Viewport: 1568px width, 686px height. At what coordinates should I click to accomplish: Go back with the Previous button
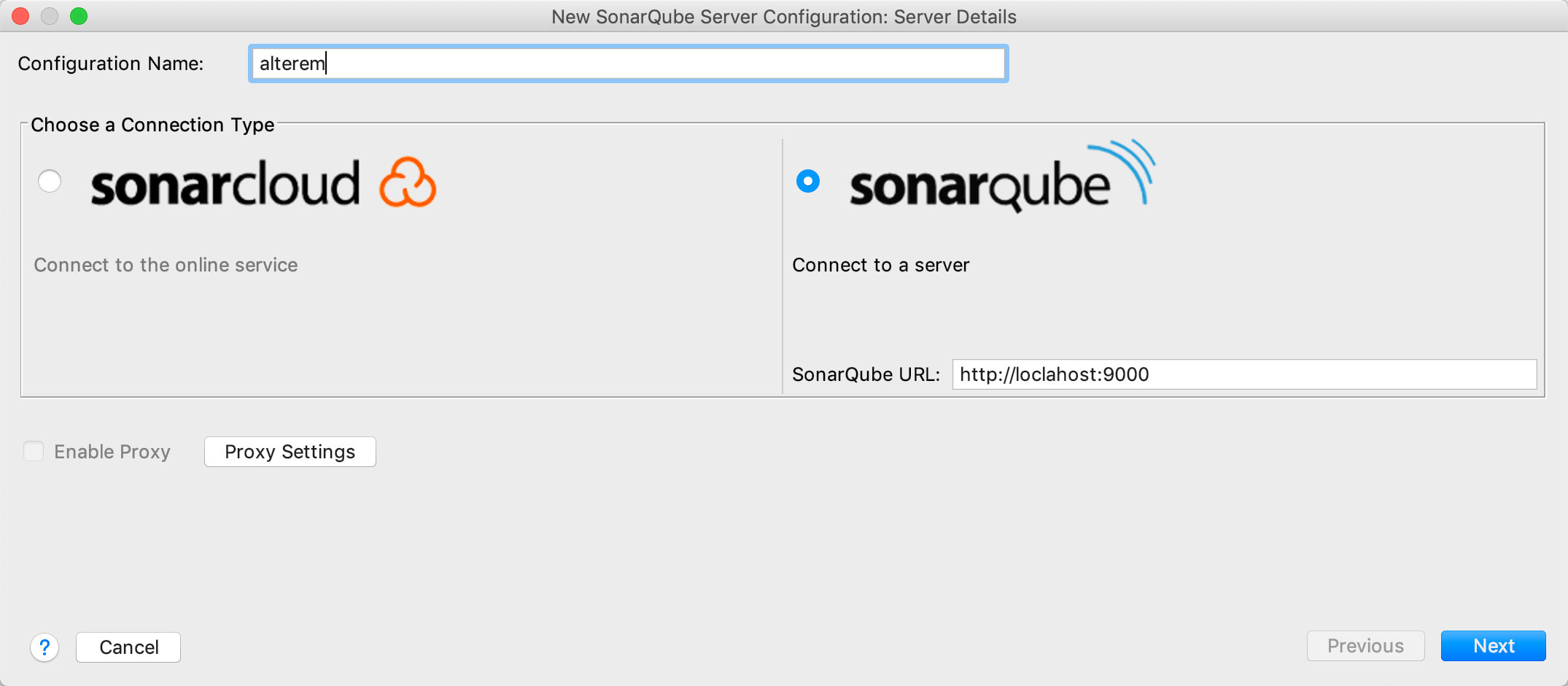1365,646
